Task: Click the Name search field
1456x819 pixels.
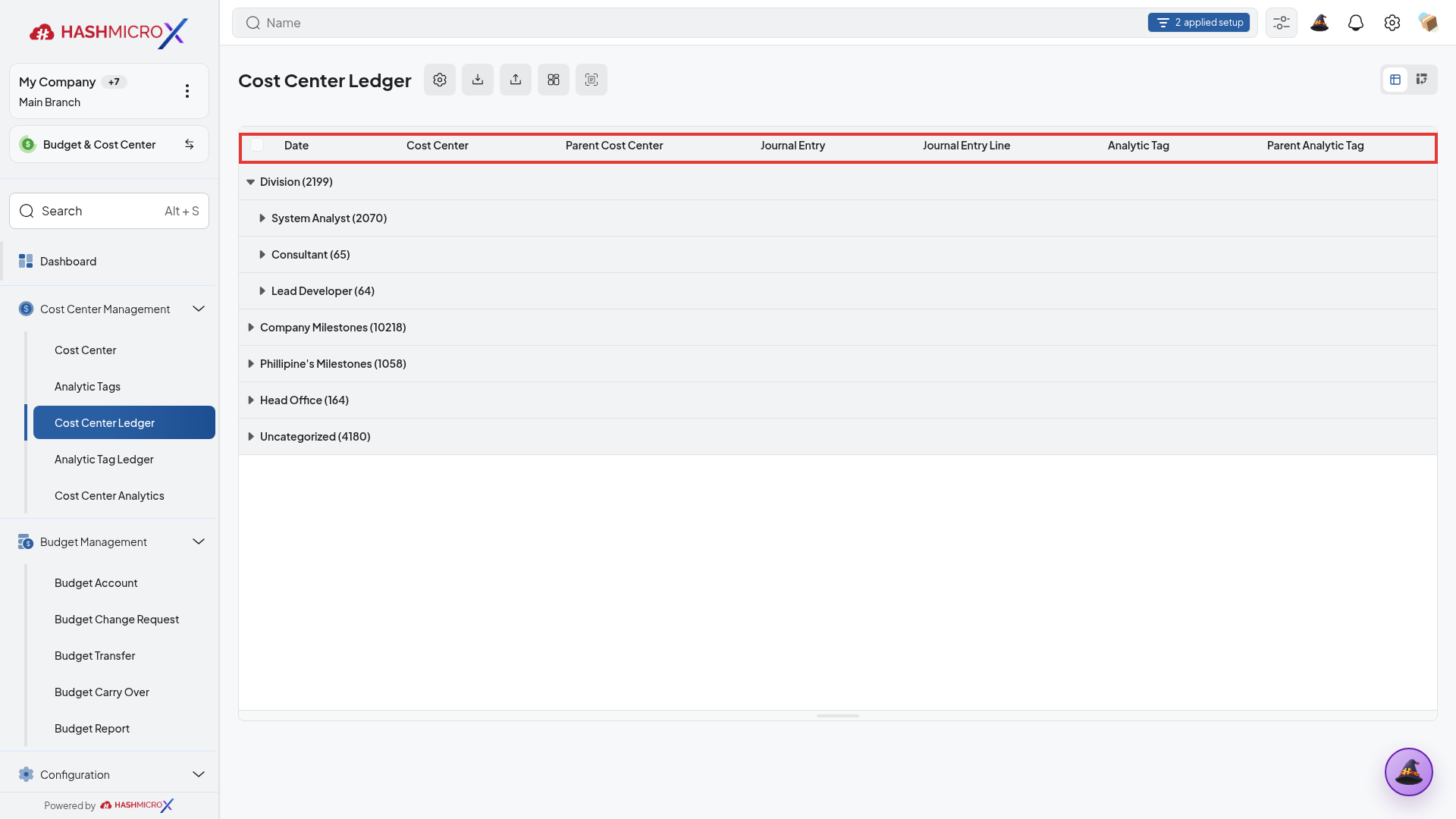Action: coord(690,23)
